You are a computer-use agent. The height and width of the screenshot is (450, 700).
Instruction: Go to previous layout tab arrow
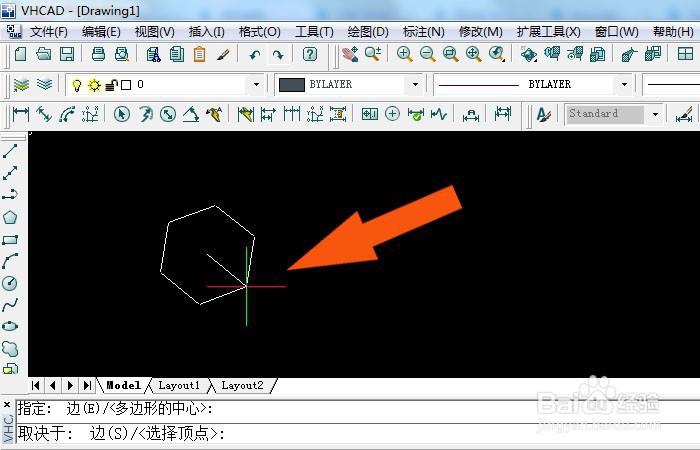[53, 385]
